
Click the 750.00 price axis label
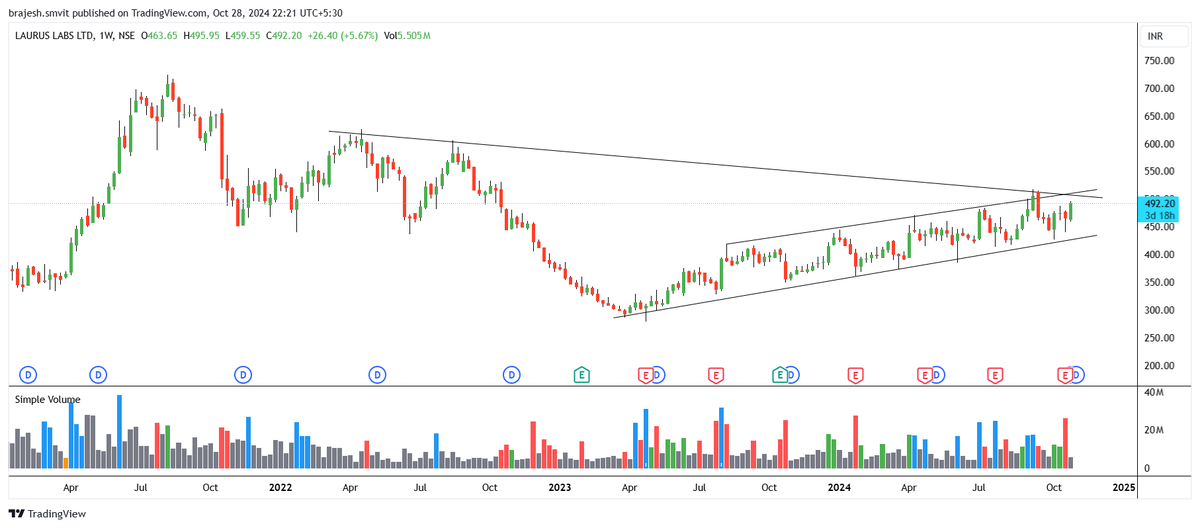tap(1159, 61)
